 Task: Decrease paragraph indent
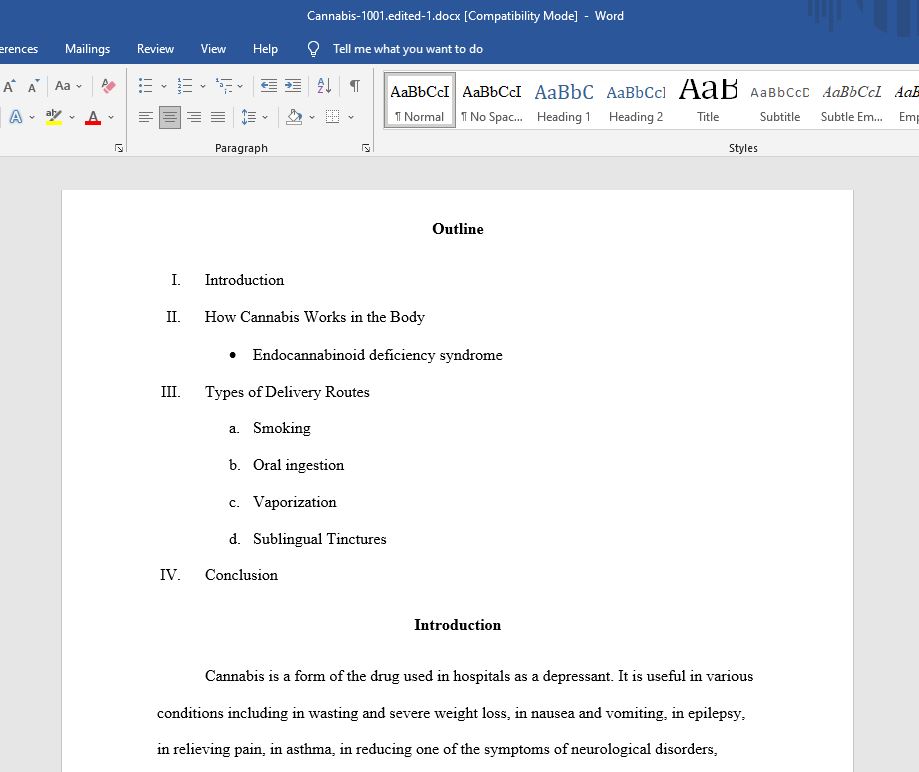coord(269,86)
